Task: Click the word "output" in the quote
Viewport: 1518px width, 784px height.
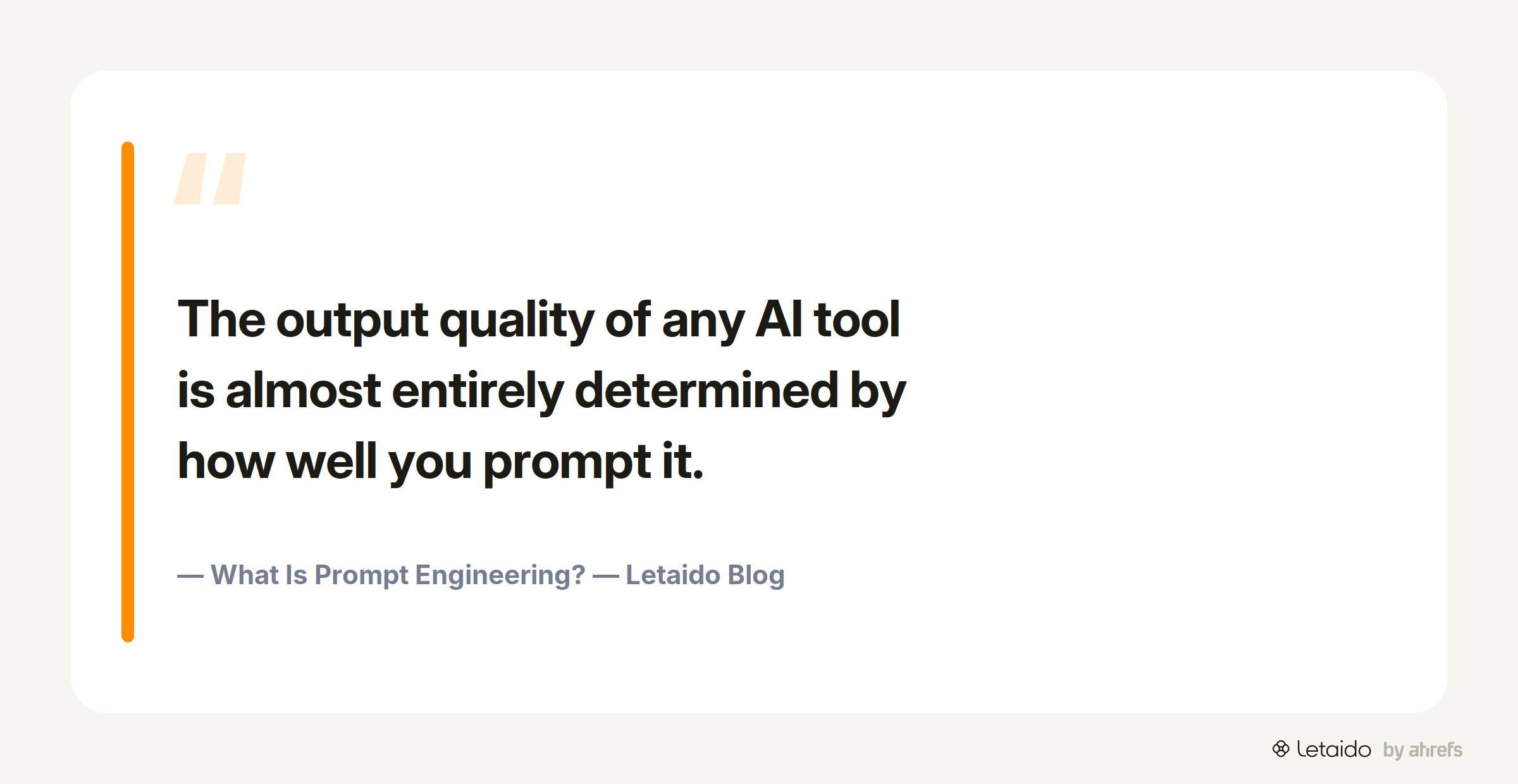Action: pyautogui.click(x=352, y=321)
